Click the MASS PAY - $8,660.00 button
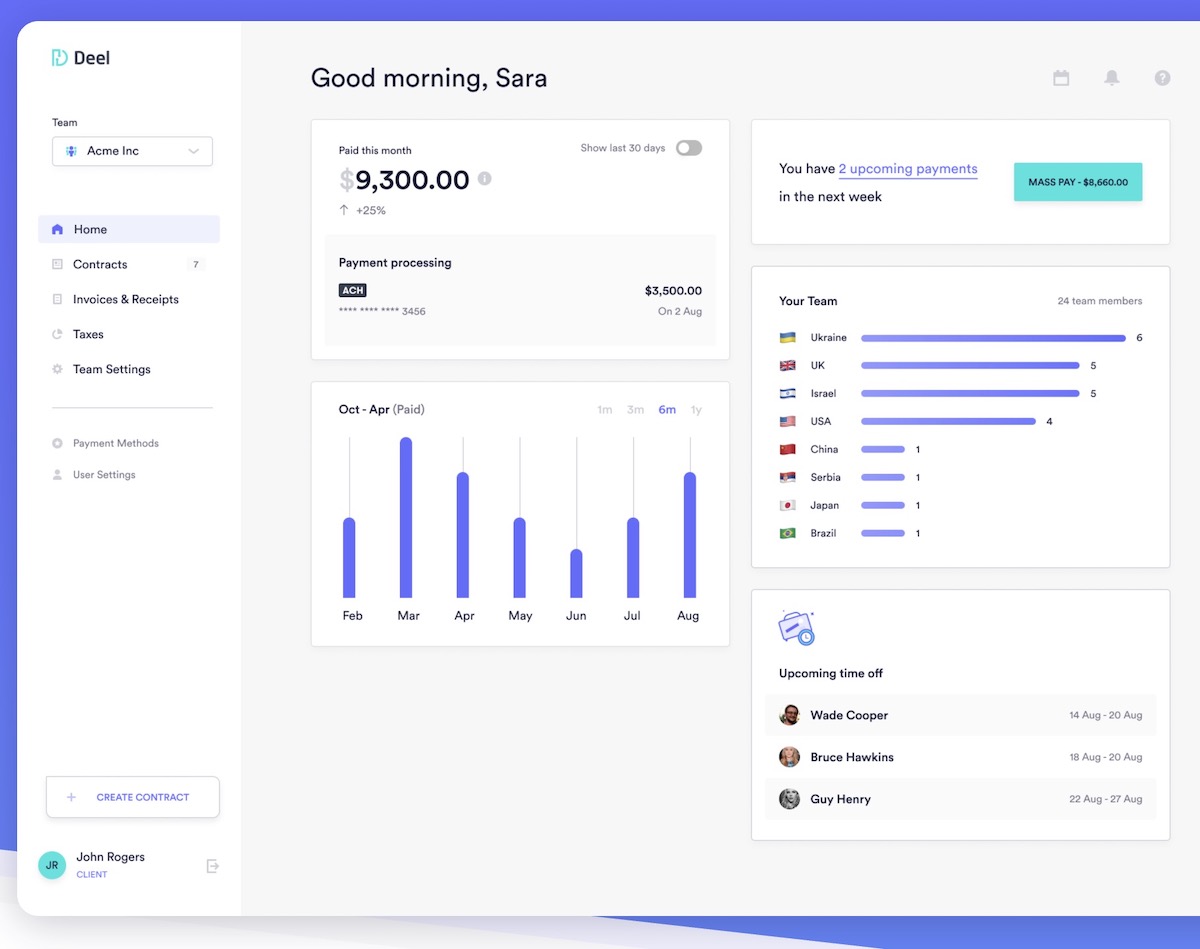Image resolution: width=1200 pixels, height=949 pixels. click(x=1077, y=182)
